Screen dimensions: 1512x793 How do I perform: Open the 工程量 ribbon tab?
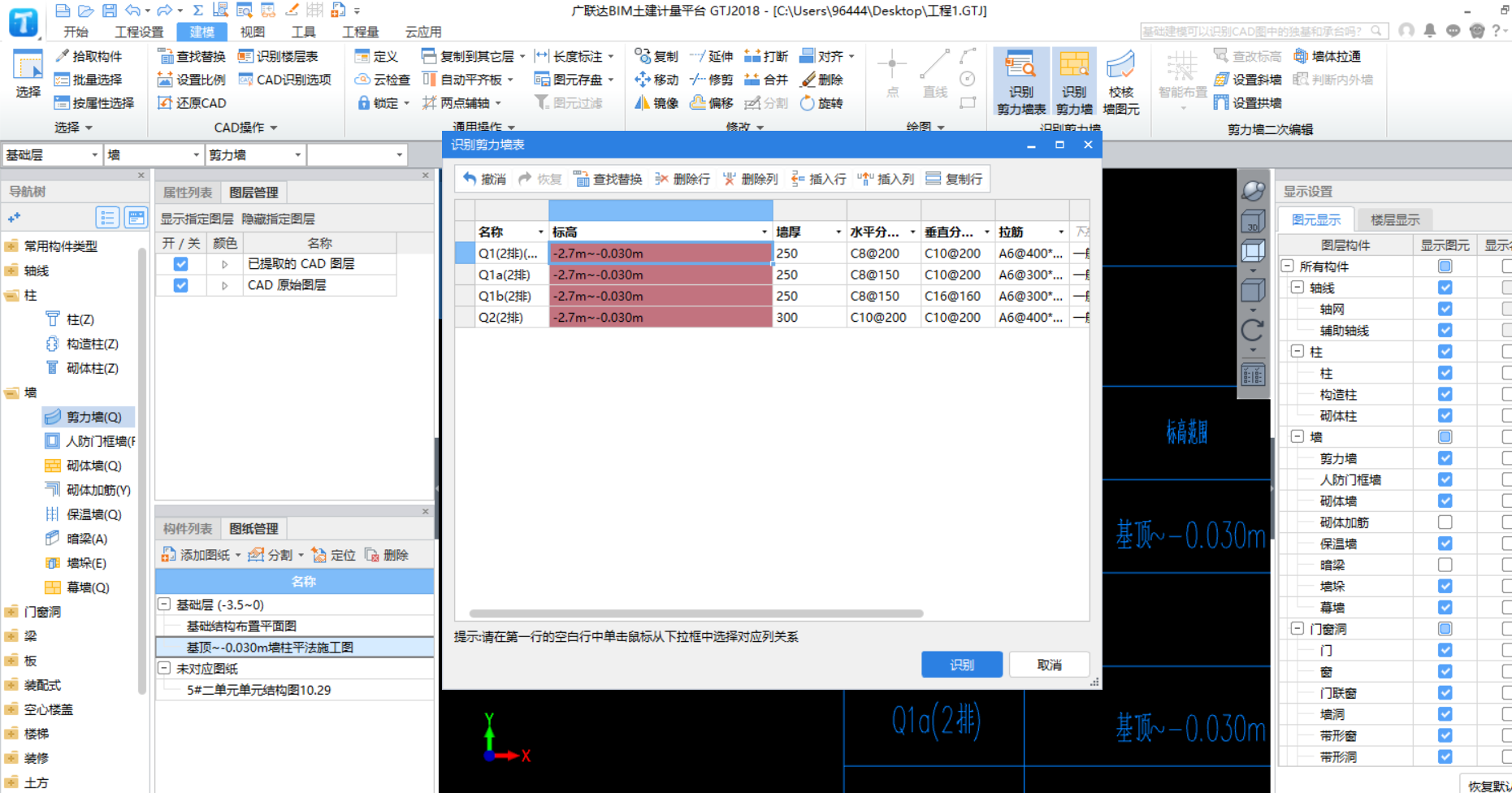(x=360, y=32)
